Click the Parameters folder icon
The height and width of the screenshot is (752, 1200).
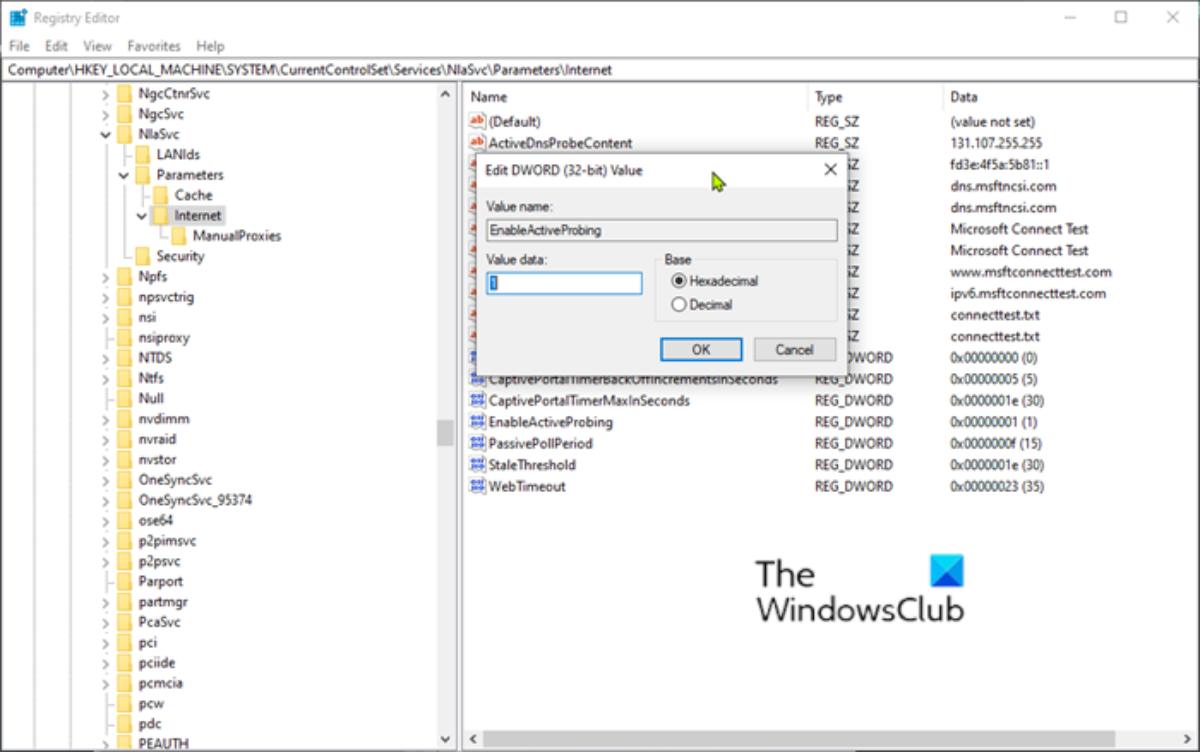[142, 175]
